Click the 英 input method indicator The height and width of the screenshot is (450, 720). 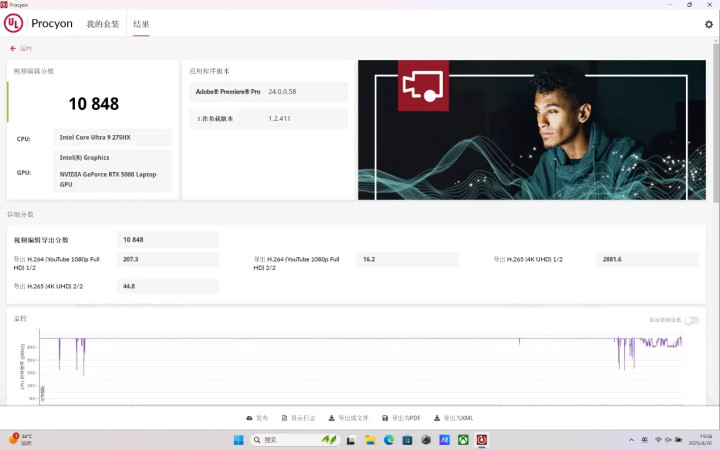(x=645, y=440)
